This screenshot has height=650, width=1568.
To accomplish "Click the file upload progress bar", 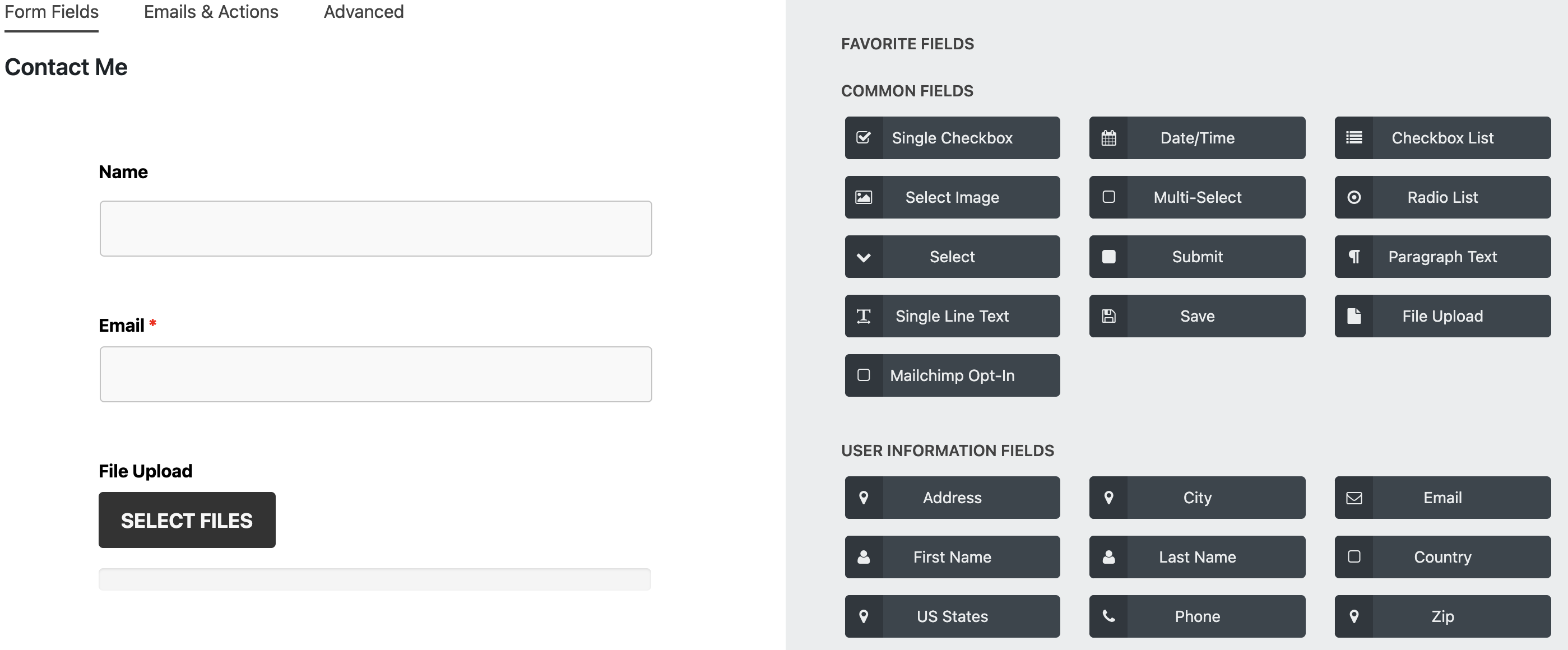I will click(375, 579).
